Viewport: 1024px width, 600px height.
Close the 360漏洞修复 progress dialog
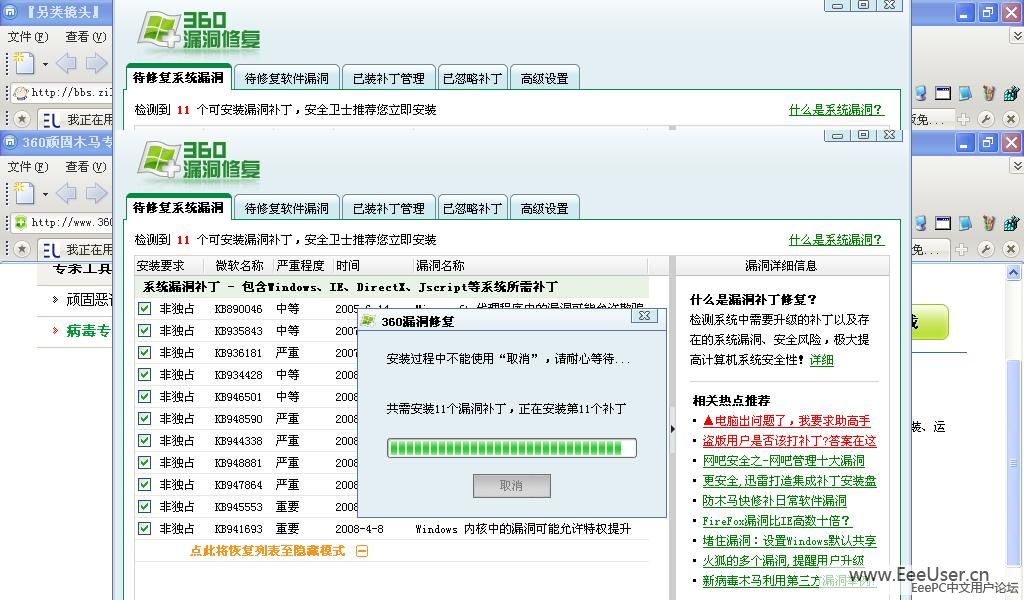tap(645, 316)
